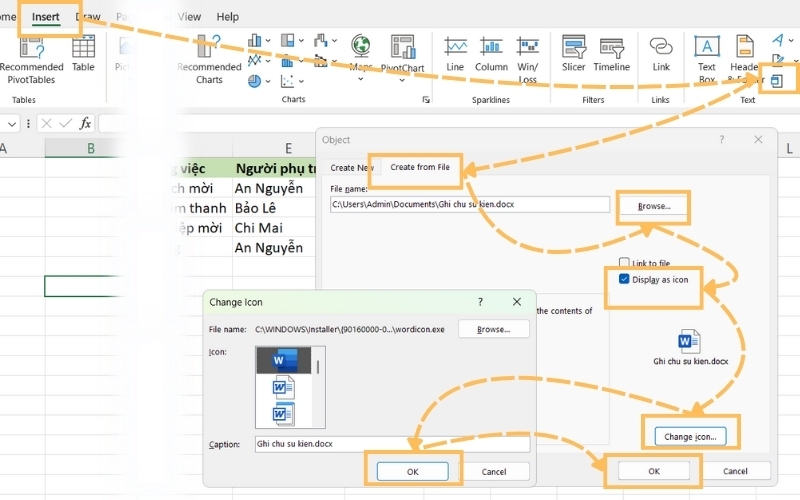The image size is (800, 500).
Task: Toggle the Link to file checkbox
Action: pyautogui.click(x=624, y=263)
